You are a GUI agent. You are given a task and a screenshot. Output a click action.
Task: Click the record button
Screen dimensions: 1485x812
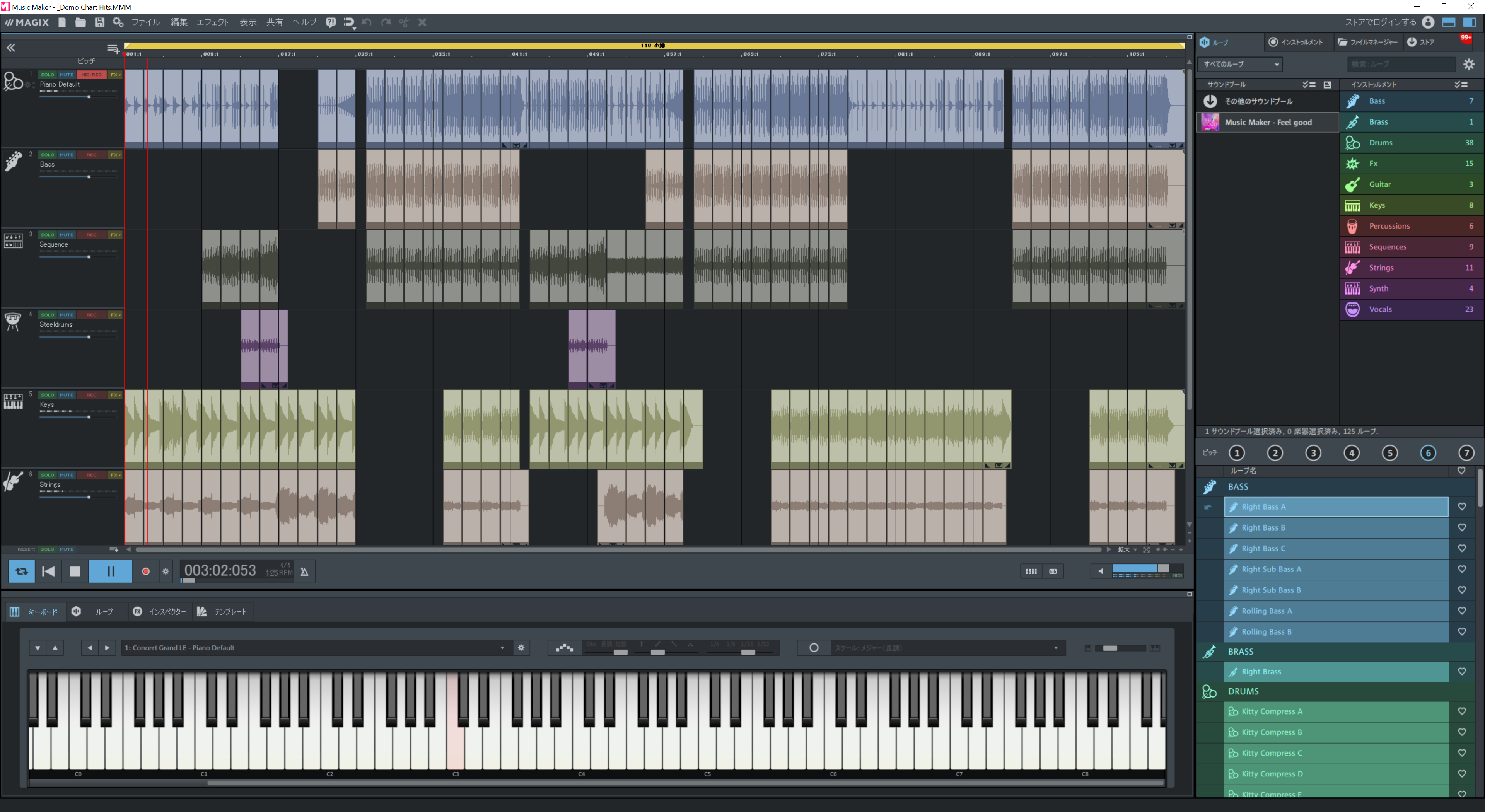(146, 571)
